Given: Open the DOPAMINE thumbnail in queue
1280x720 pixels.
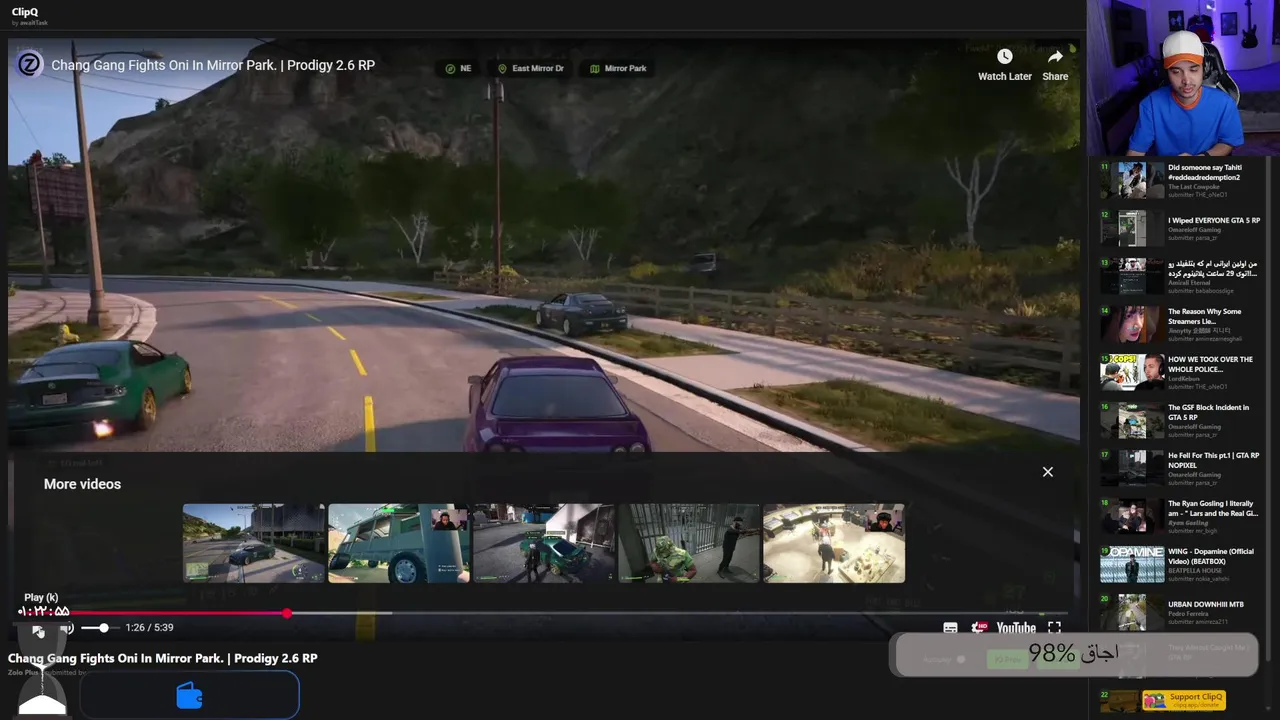Looking at the screenshot, I should 1132,565.
